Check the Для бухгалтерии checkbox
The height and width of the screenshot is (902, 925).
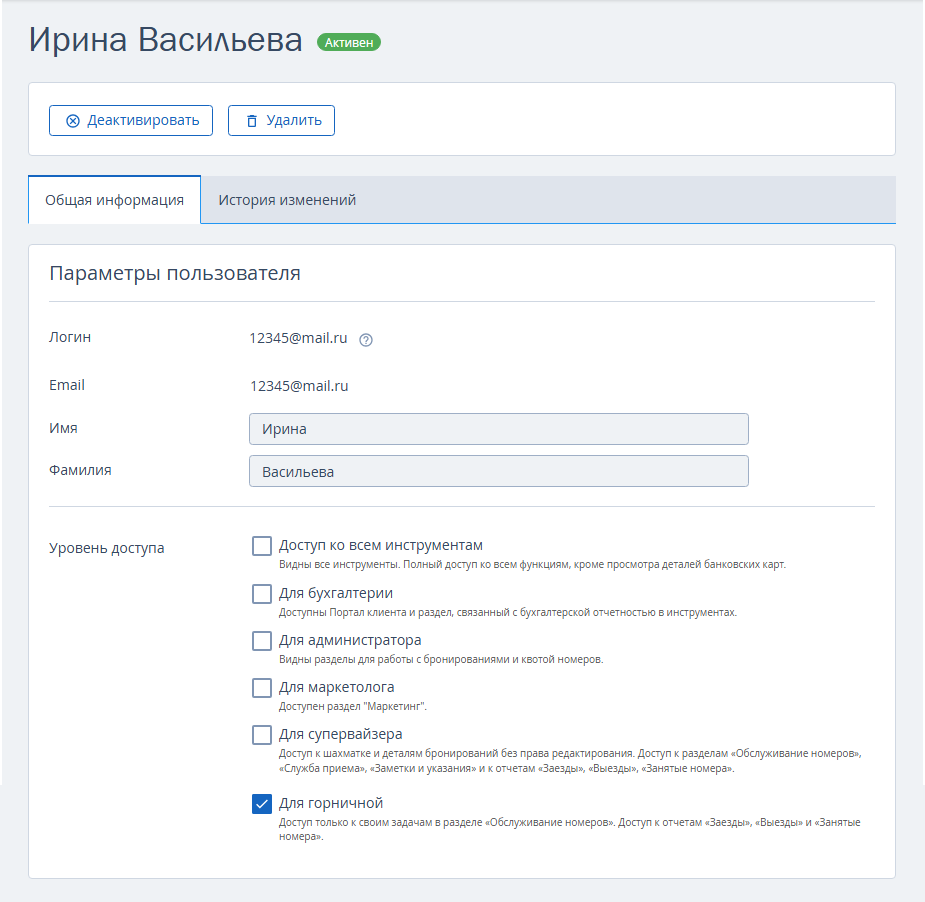click(x=262, y=593)
